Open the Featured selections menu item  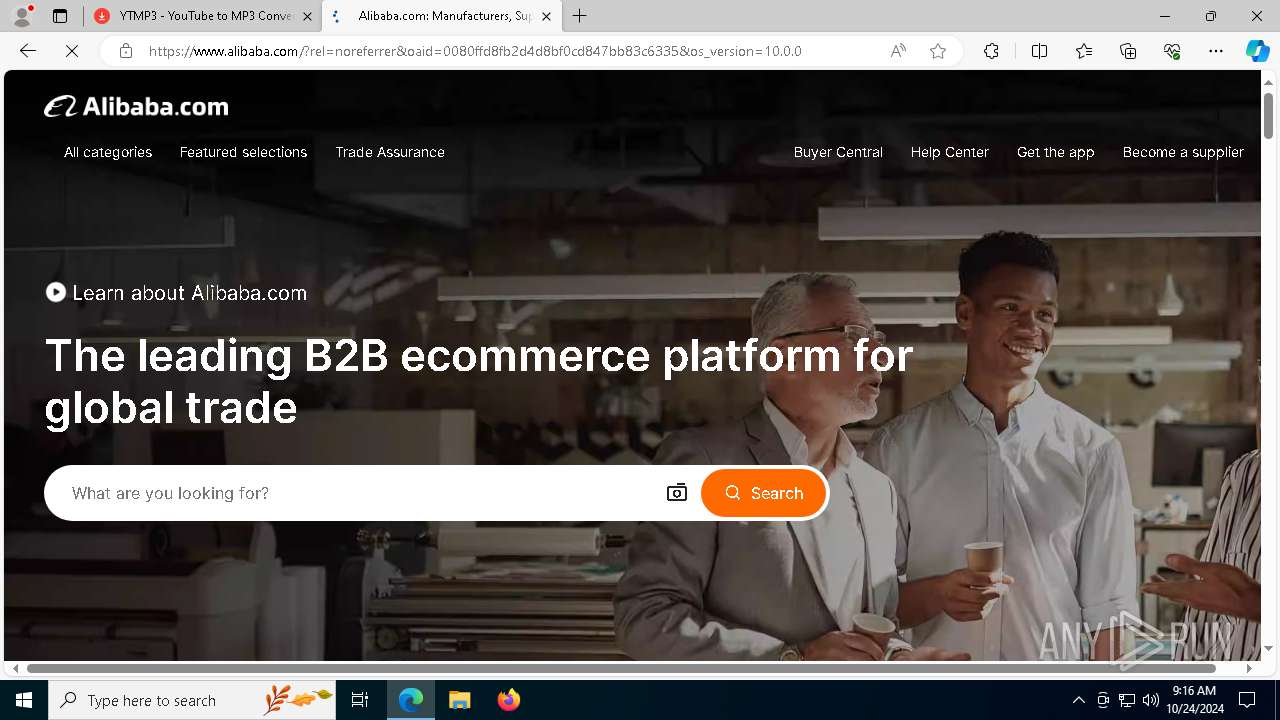tap(243, 152)
